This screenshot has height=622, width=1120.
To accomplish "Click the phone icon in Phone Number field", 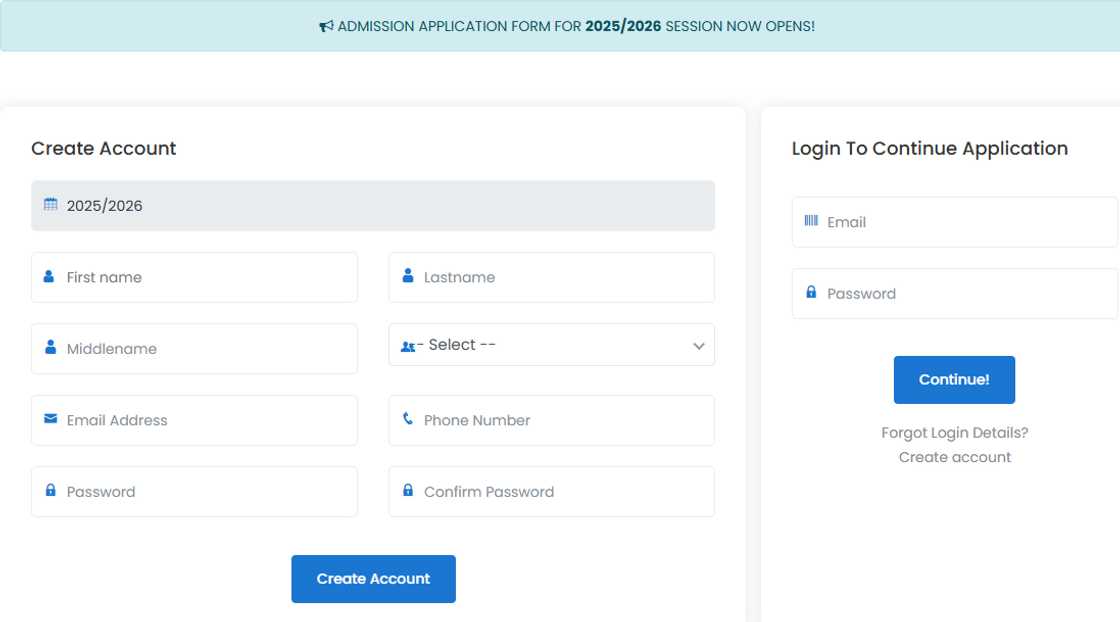I will coord(406,420).
